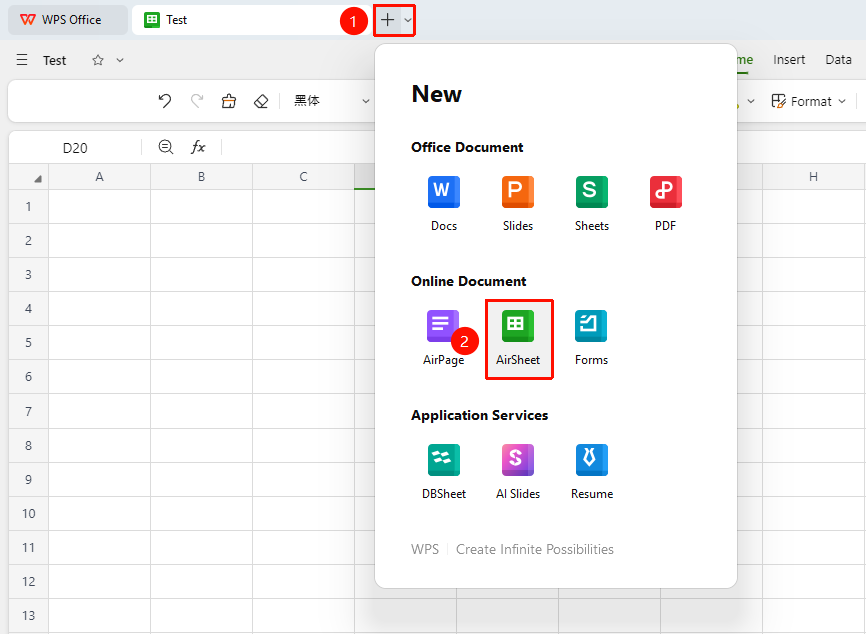Open the AI Slides service
Viewport: 866px width, 634px height.
(518, 472)
